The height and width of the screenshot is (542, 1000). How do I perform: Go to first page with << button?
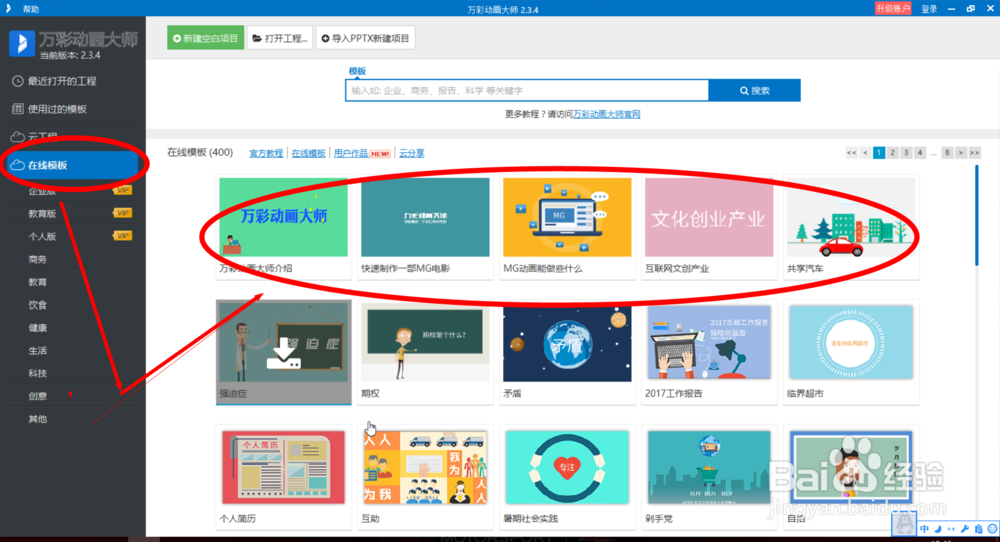tap(851, 152)
